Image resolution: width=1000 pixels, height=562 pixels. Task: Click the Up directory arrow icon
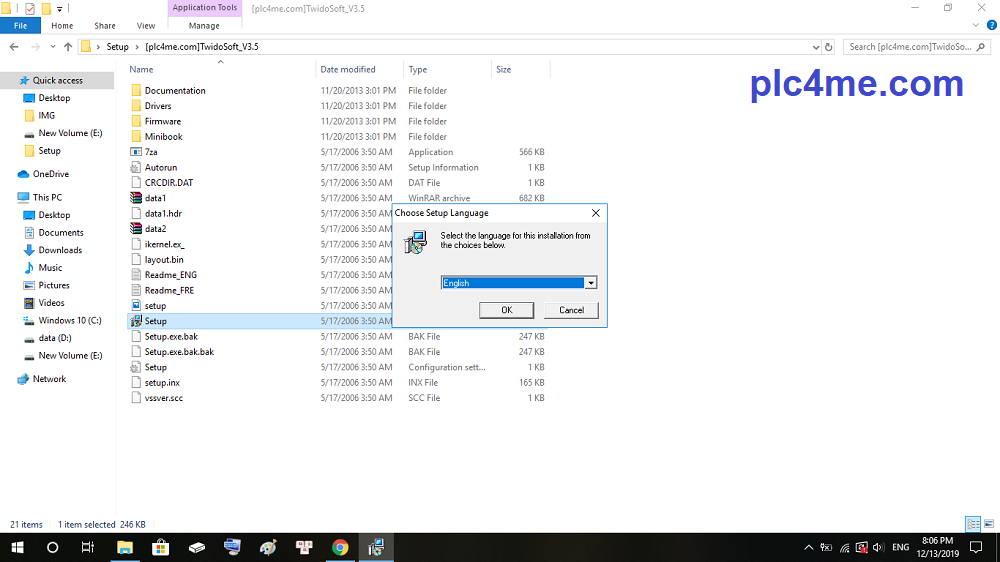click(x=68, y=47)
